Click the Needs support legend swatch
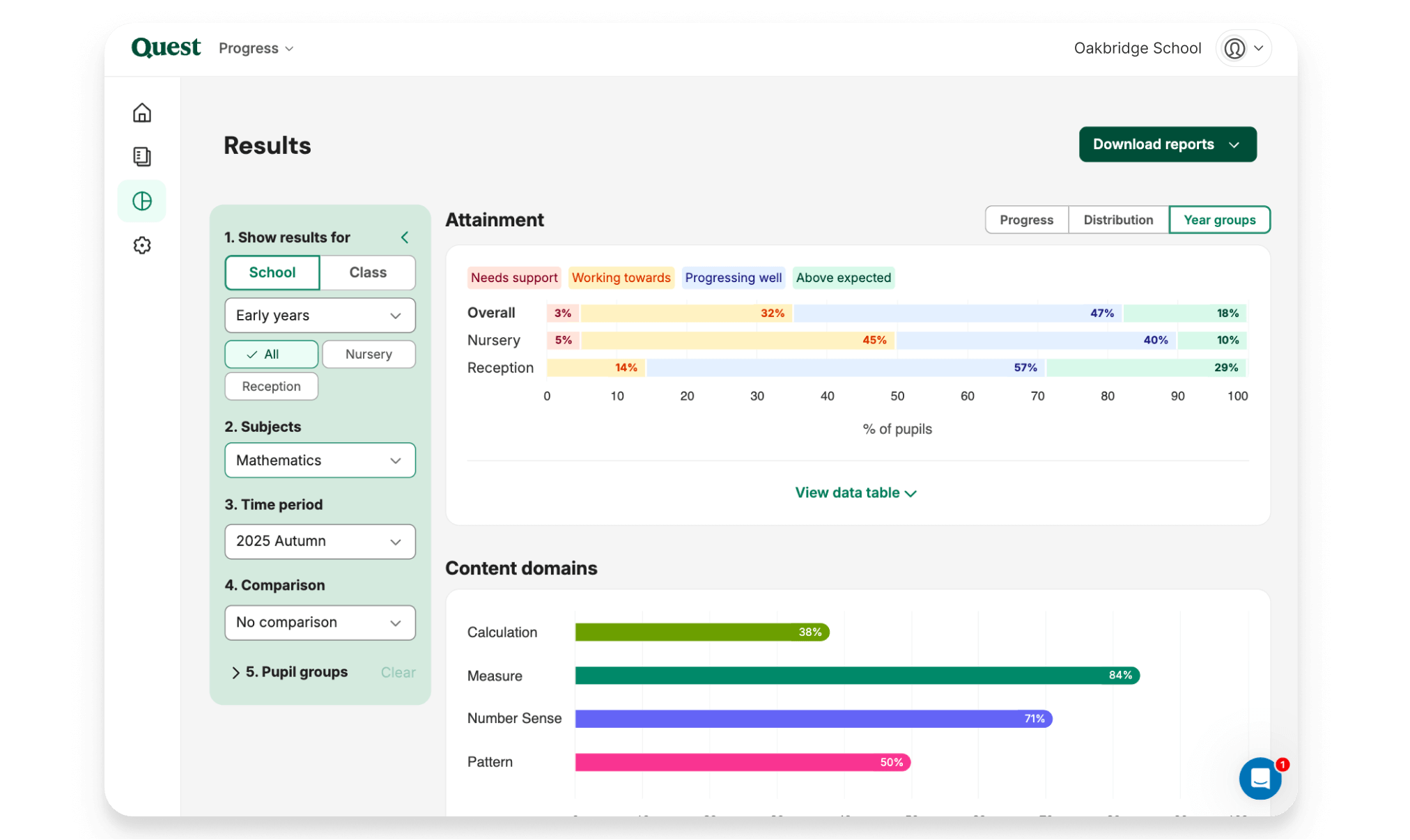The image size is (1410, 840). [514, 278]
